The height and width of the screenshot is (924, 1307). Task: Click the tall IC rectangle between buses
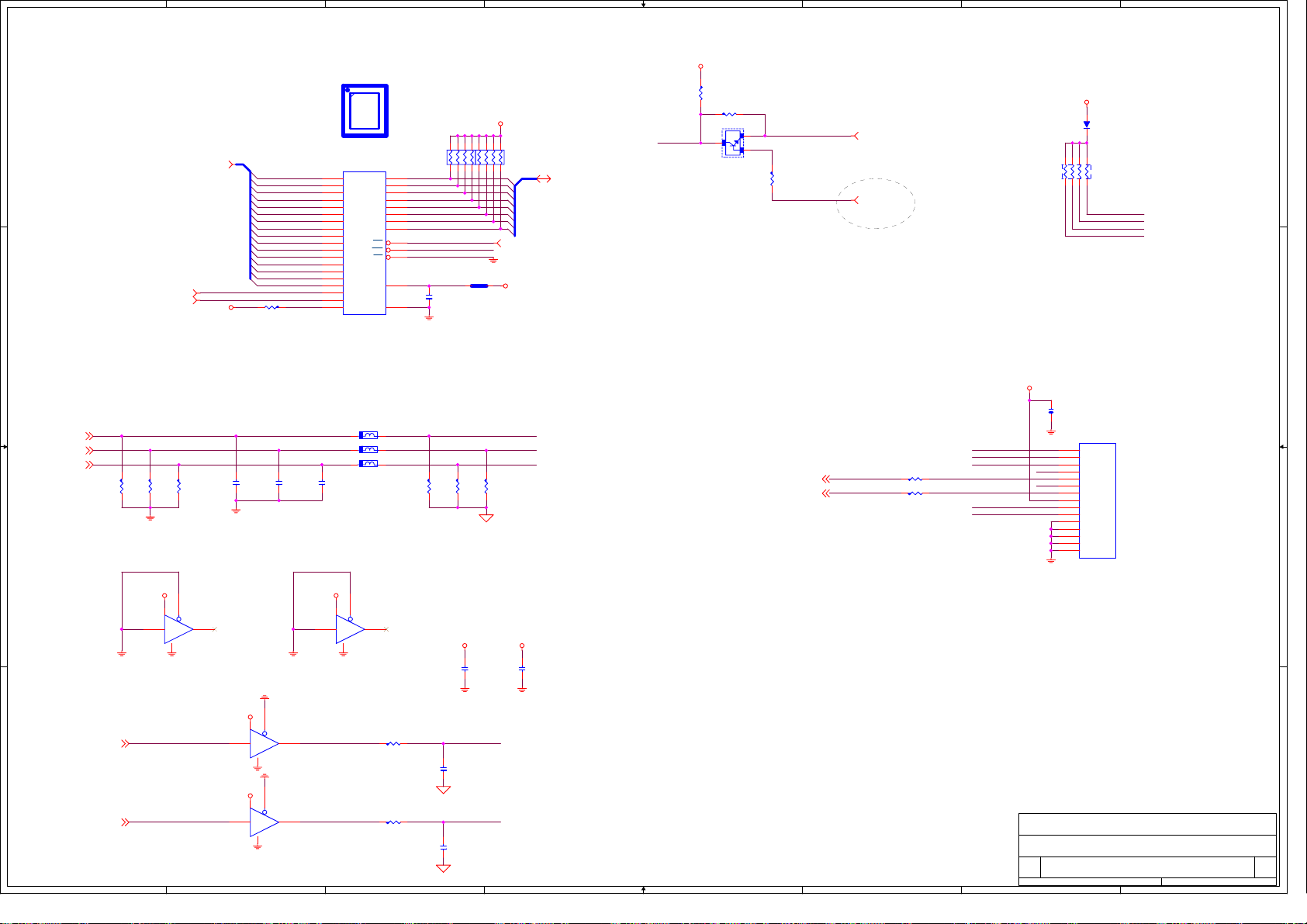(364, 243)
